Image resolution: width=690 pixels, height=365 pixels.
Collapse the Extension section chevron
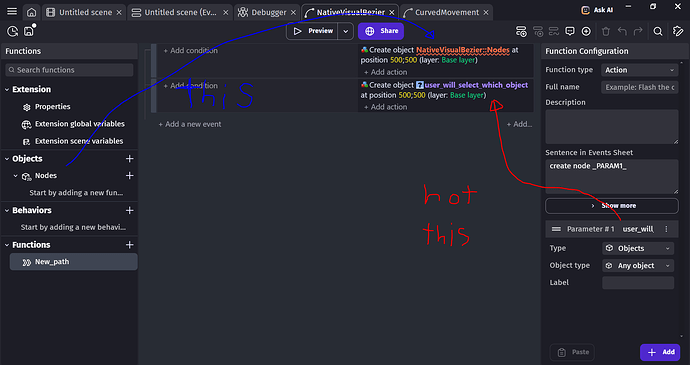pos(7,89)
